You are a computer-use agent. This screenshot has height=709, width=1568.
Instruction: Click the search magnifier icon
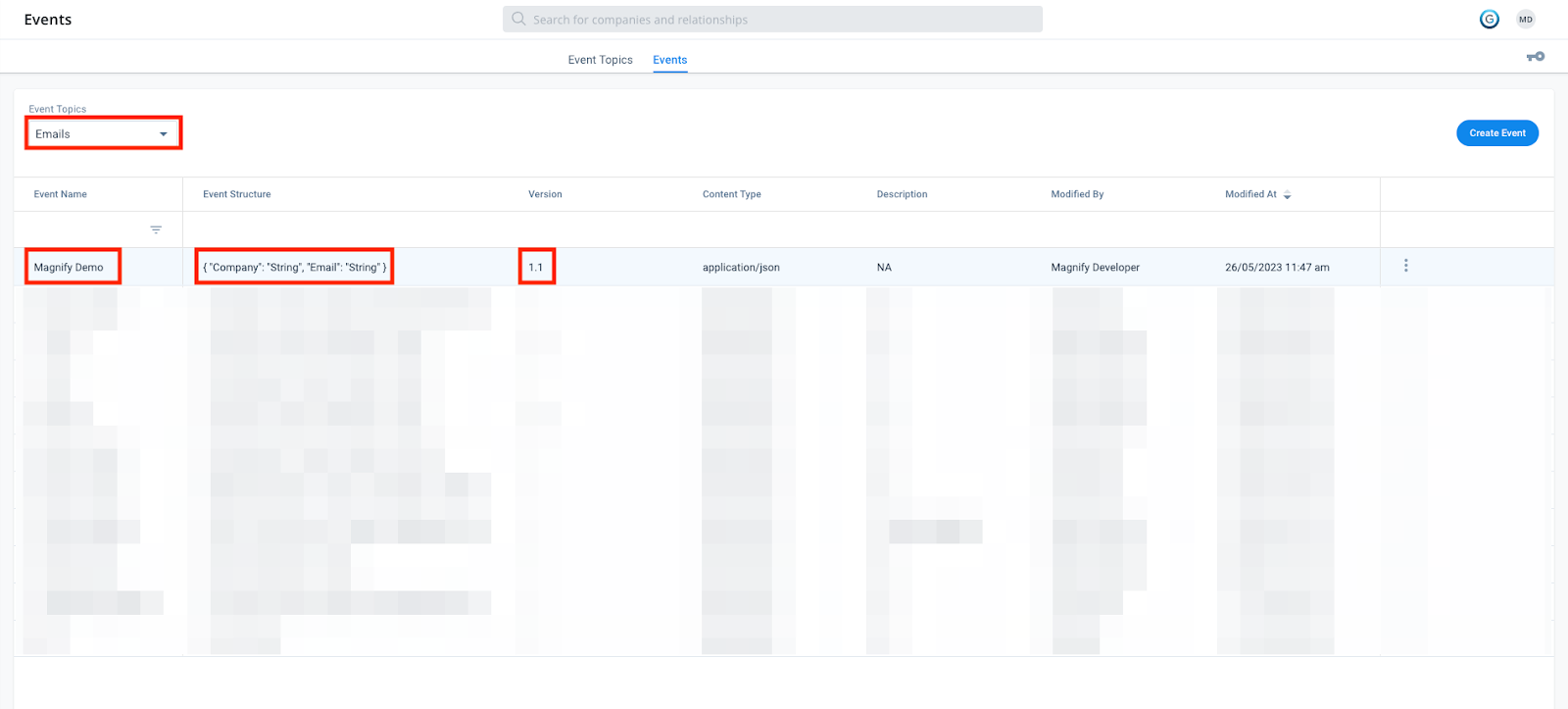[518, 19]
